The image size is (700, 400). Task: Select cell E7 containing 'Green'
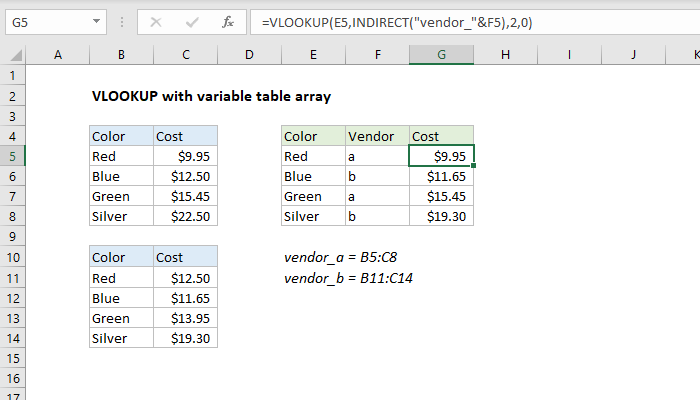click(x=313, y=196)
